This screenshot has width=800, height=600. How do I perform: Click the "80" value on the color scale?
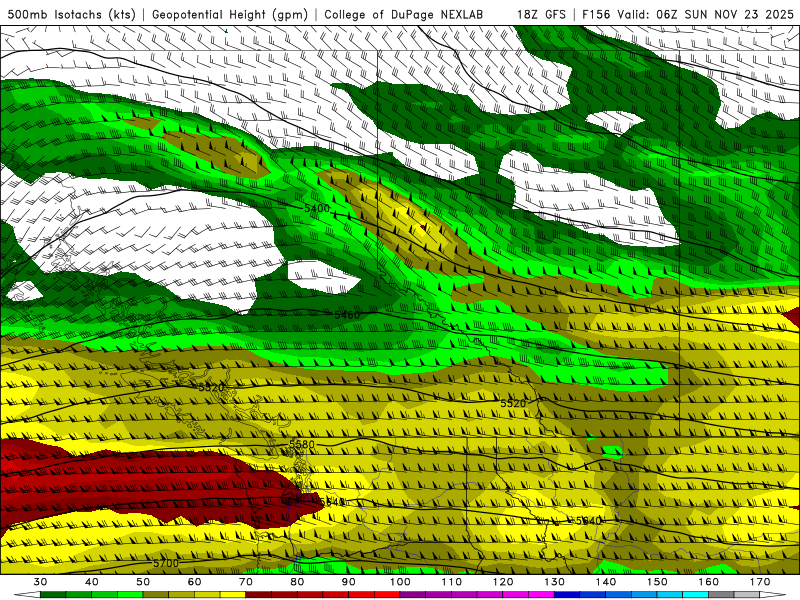tap(297, 582)
